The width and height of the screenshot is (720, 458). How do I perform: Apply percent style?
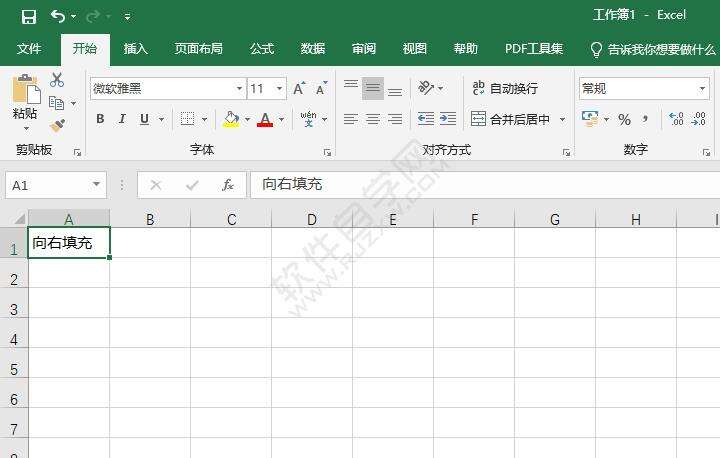pos(624,119)
